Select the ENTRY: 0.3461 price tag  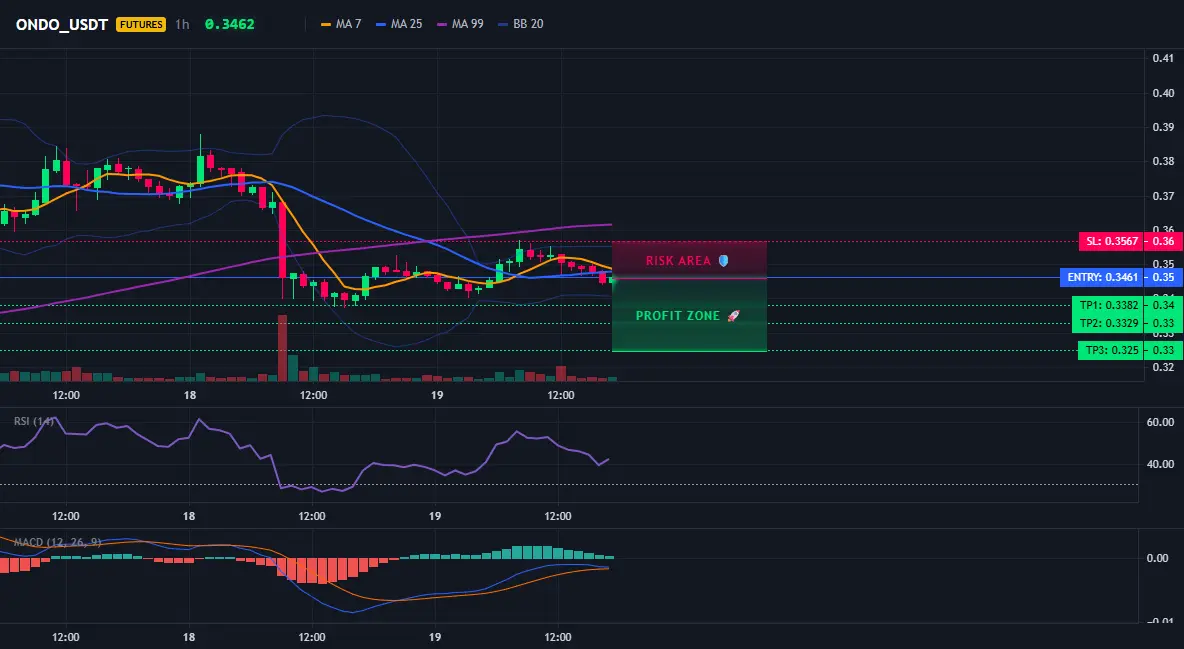[x=1102, y=277]
